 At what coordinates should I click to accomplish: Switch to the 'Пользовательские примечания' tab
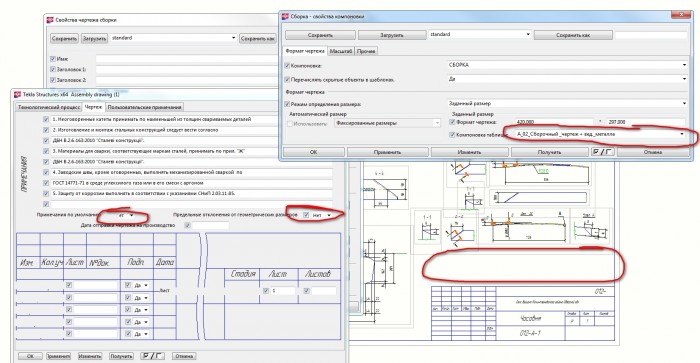pyautogui.click(x=145, y=107)
